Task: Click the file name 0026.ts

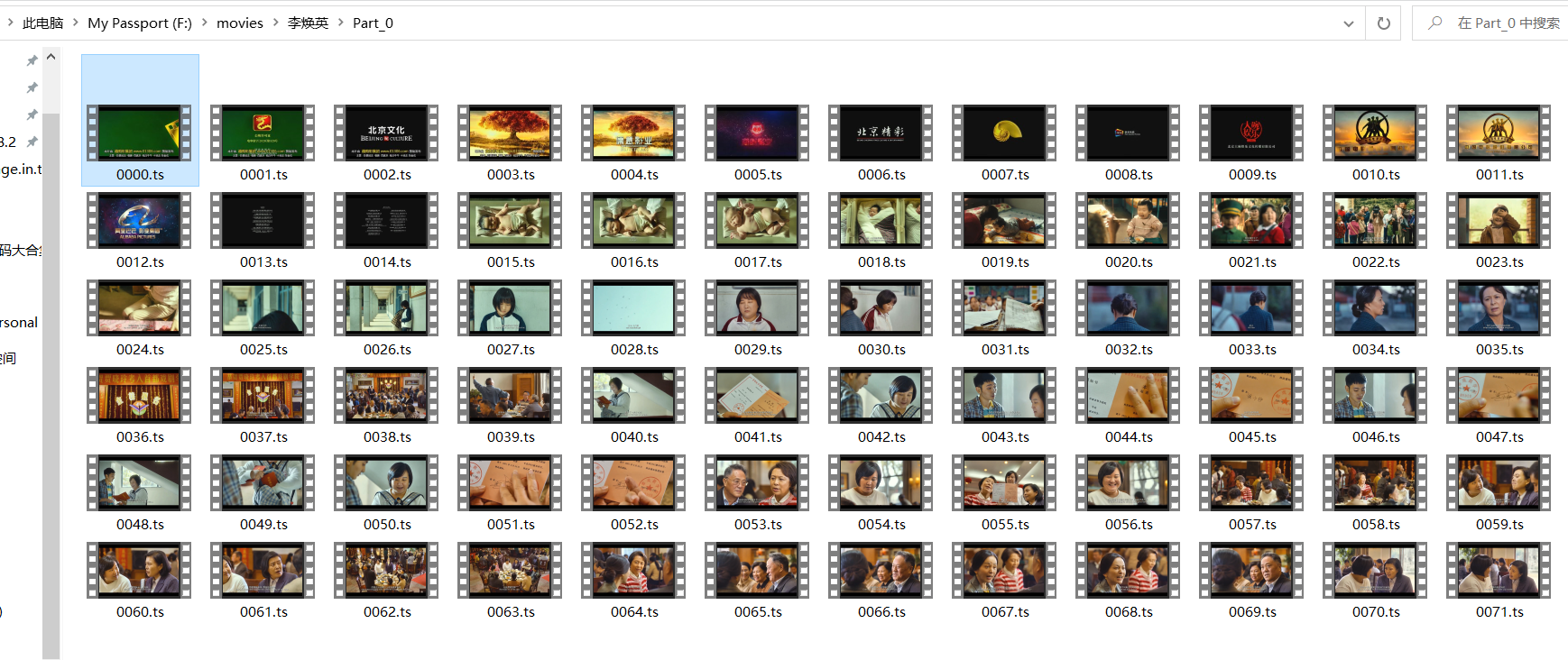Action: click(387, 350)
